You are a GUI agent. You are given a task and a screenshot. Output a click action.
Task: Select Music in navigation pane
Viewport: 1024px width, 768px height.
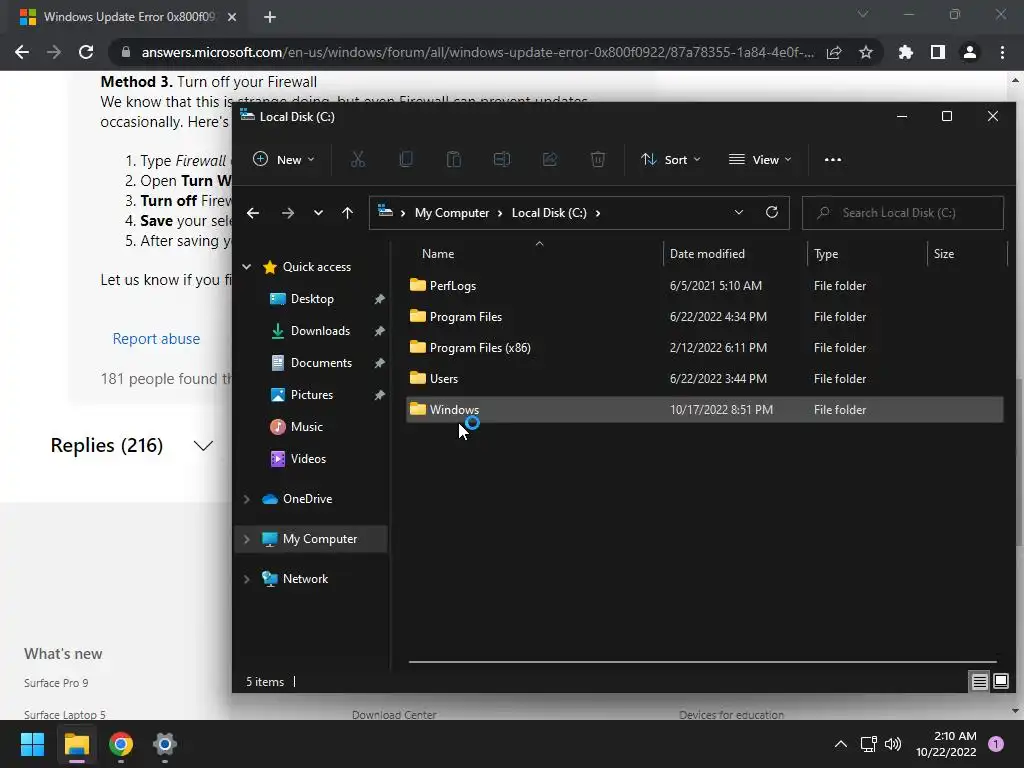(x=306, y=426)
